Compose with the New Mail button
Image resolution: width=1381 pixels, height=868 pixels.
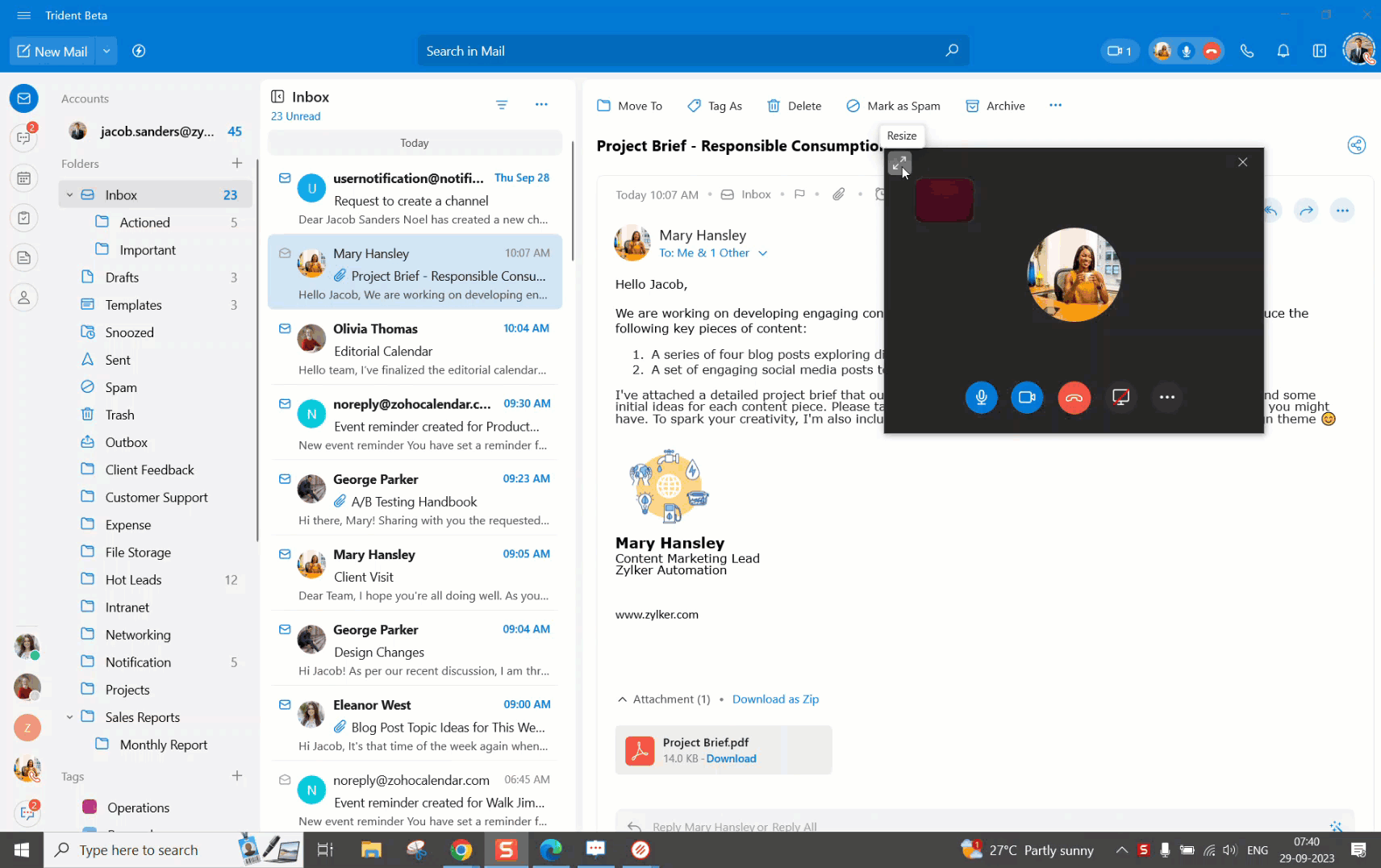coord(52,51)
